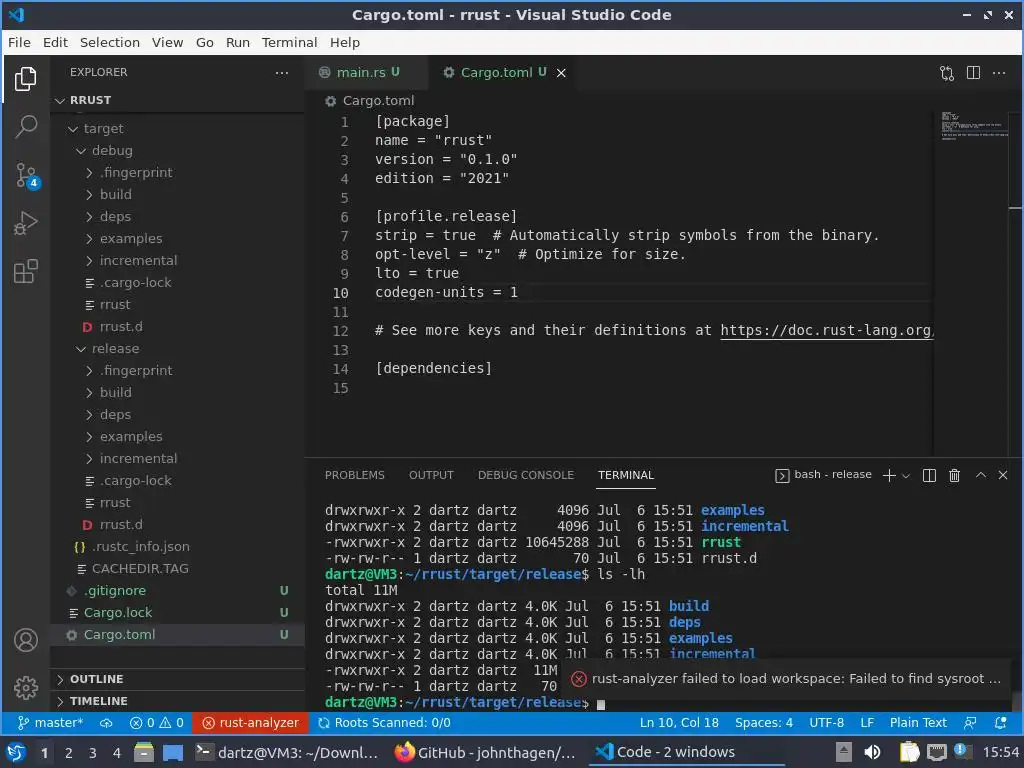Open the Selection menu

pos(110,42)
